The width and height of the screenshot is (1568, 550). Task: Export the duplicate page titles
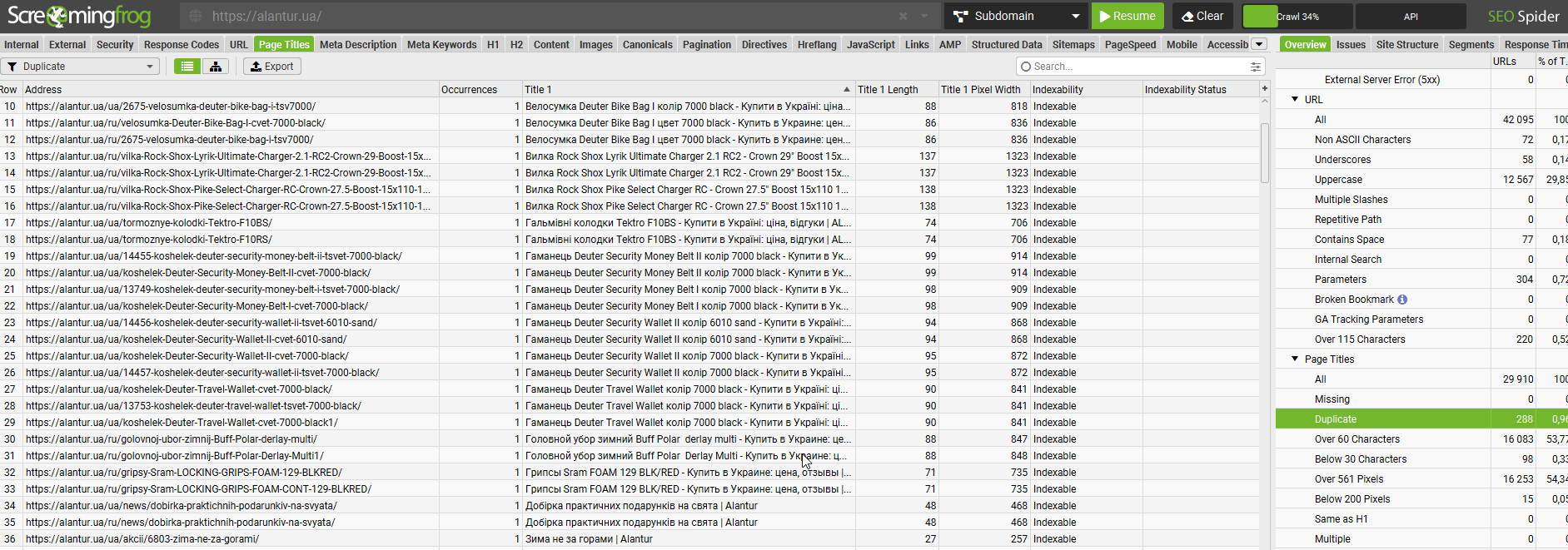(x=272, y=67)
